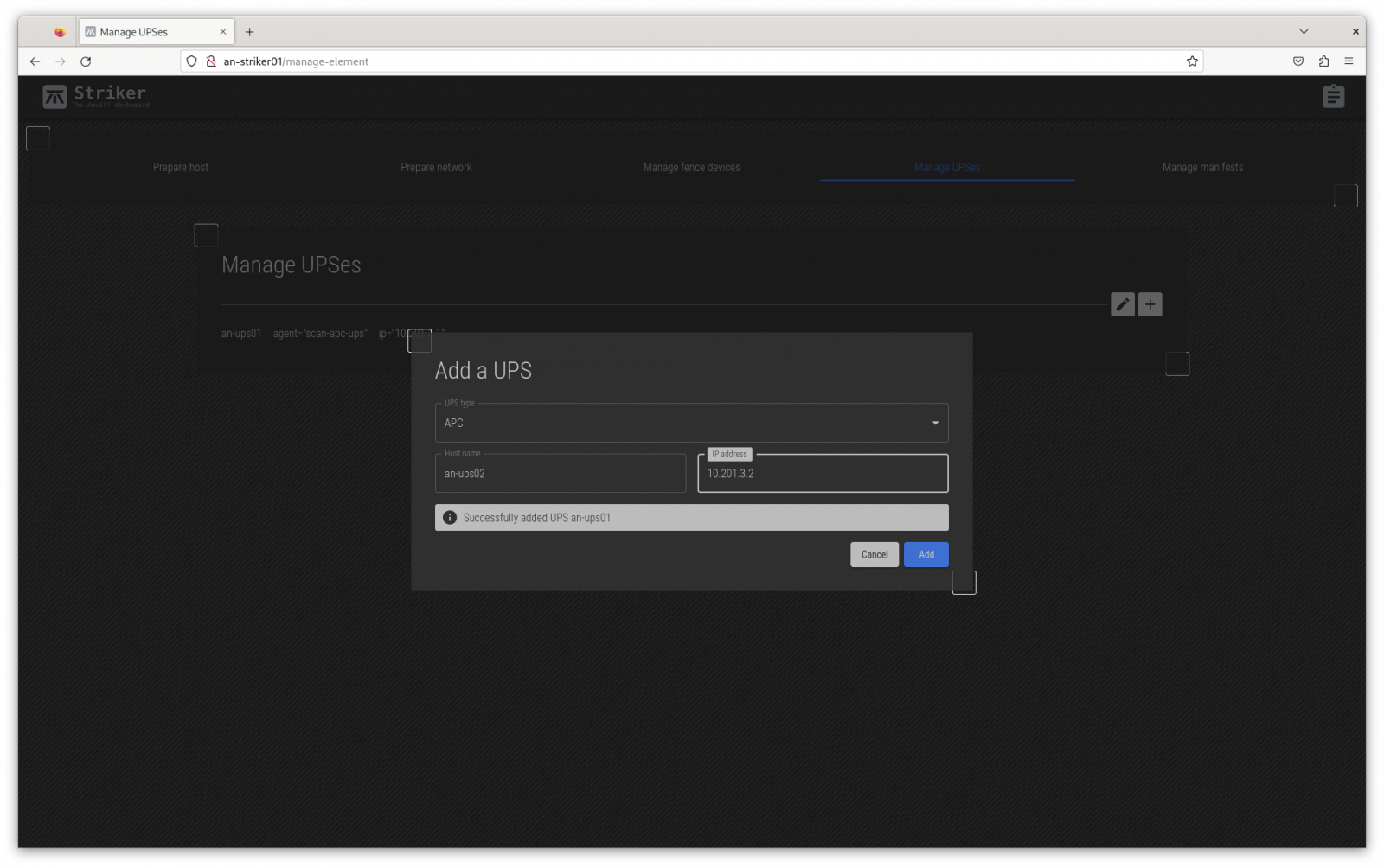The image size is (1384, 868).
Task: Click Cancel in the Add a UPS dialog
Action: pos(874,555)
